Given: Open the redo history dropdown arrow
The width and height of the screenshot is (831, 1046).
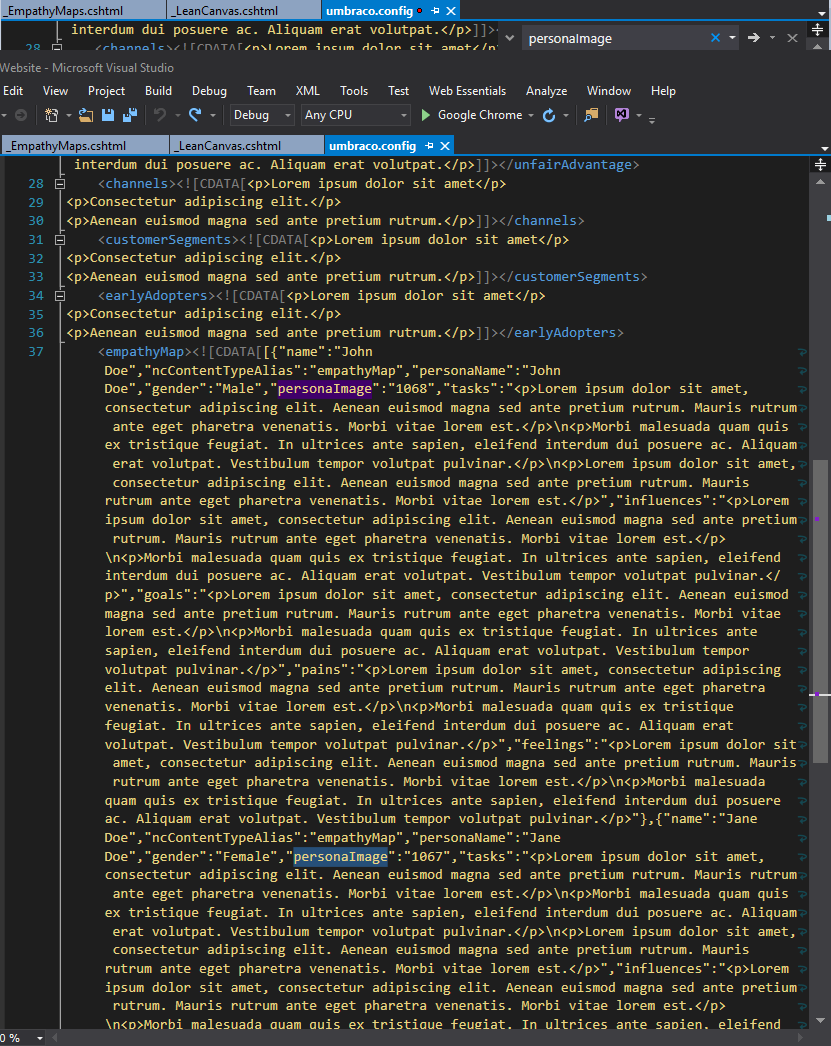Looking at the screenshot, I should coord(213,115).
